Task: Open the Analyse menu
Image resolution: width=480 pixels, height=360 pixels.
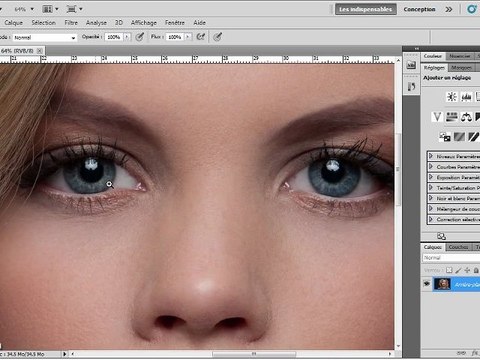Action: [96, 23]
